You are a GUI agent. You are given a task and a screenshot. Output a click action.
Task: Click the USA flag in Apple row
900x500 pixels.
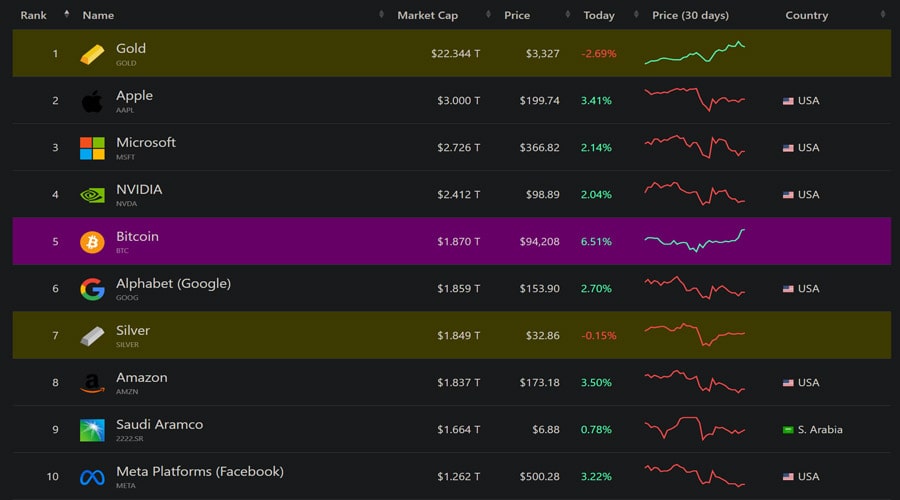click(x=788, y=101)
